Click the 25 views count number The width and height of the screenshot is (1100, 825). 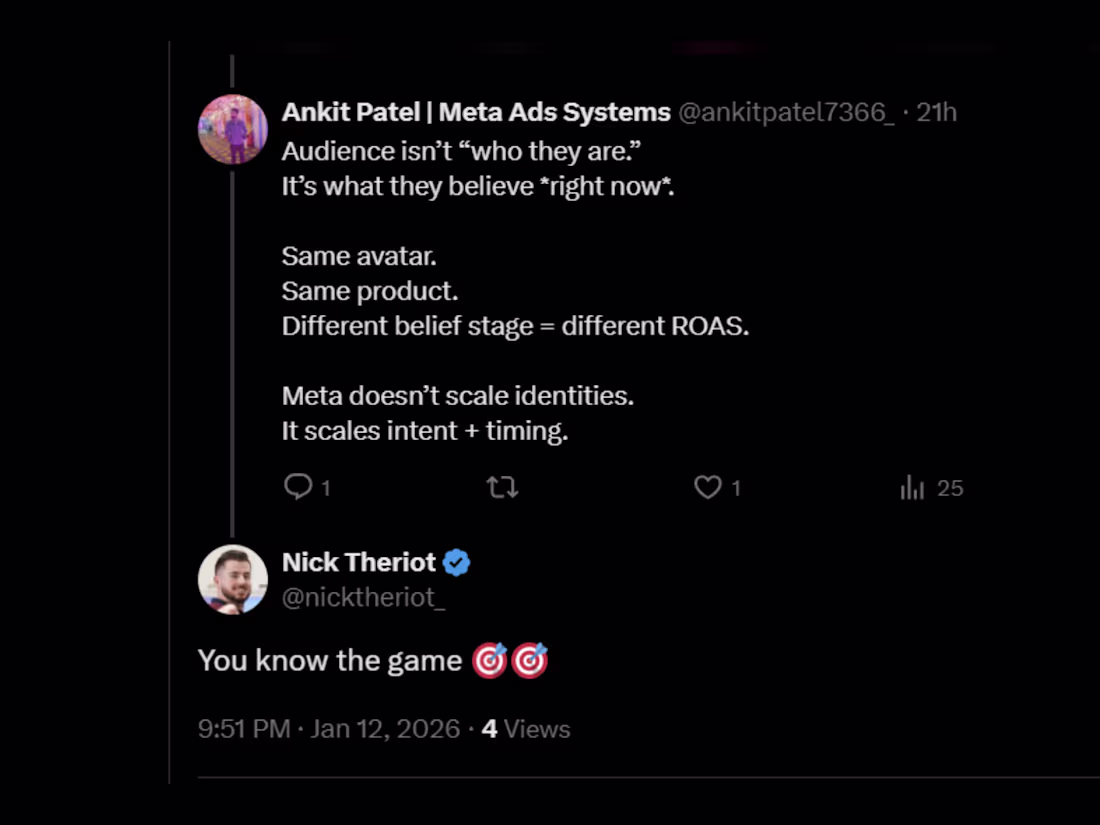950,488
